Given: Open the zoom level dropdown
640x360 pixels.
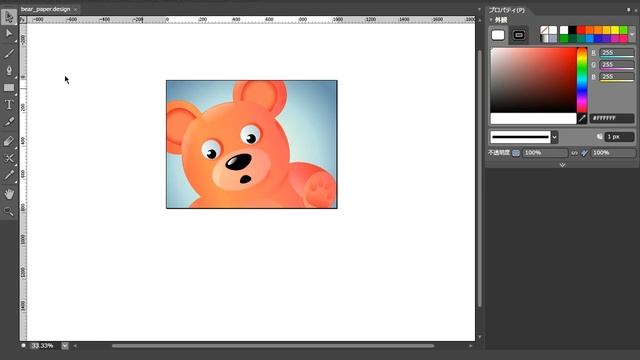Looking at the screenshot, I should coord(65,346).
